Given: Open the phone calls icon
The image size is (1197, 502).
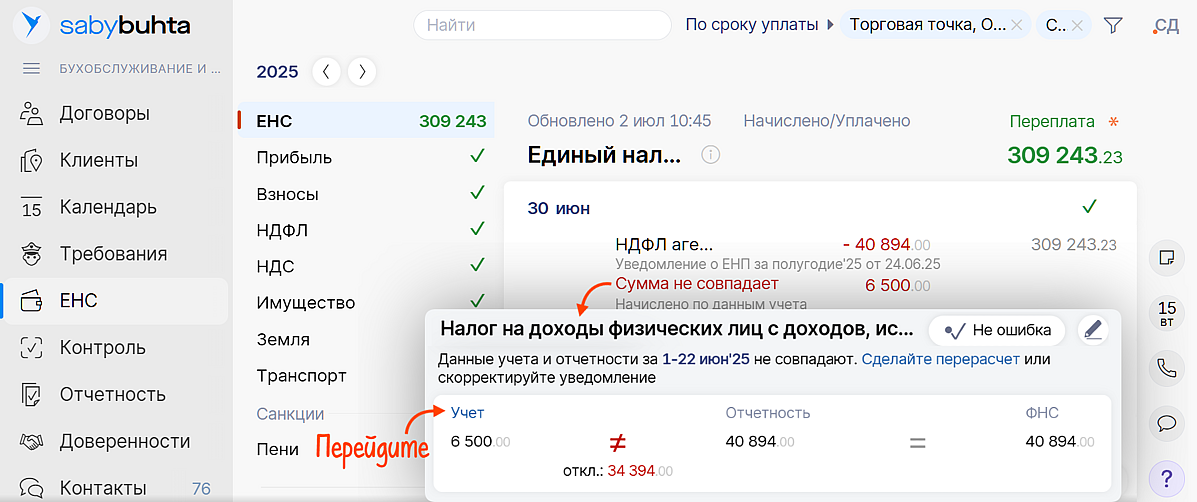Looking at the screenshot, I should pos(1165,368).
